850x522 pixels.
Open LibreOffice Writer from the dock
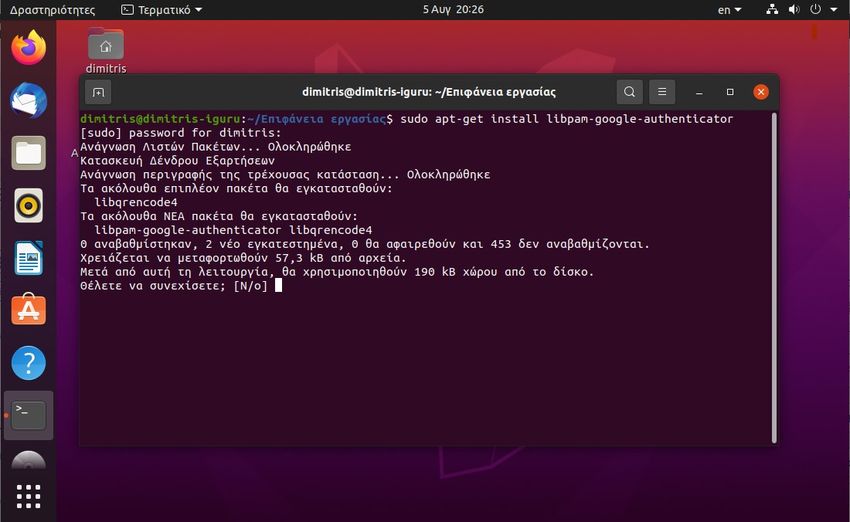(x=29, y=258)
